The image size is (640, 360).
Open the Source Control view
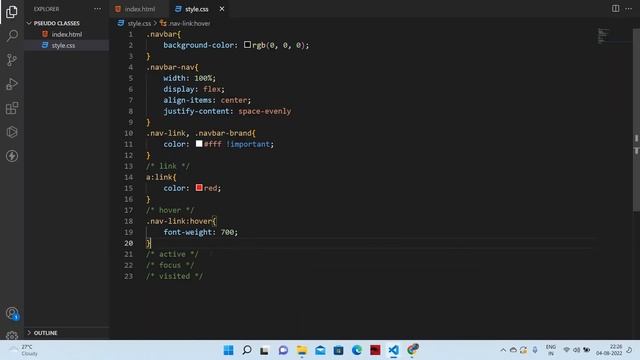[12, 60]
